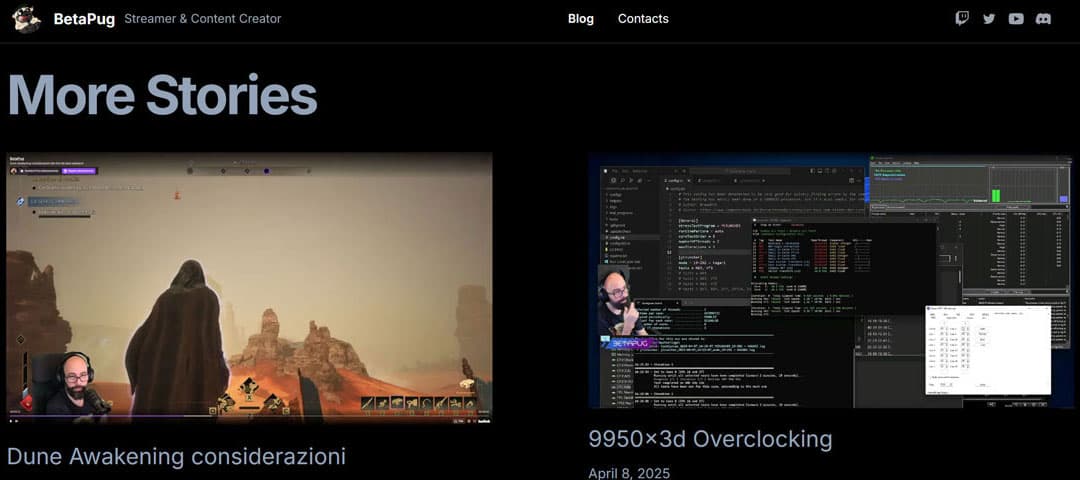This screenshot has height=480, width=1080.
Task: Open the YouTube social icon
Action: click(1016, 19)
